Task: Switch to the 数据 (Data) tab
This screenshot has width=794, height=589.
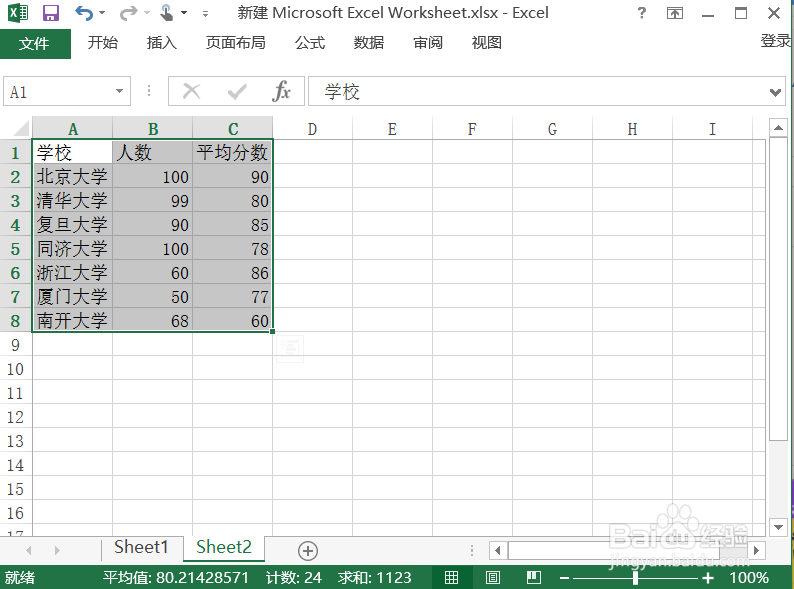Action: [369, 43]
